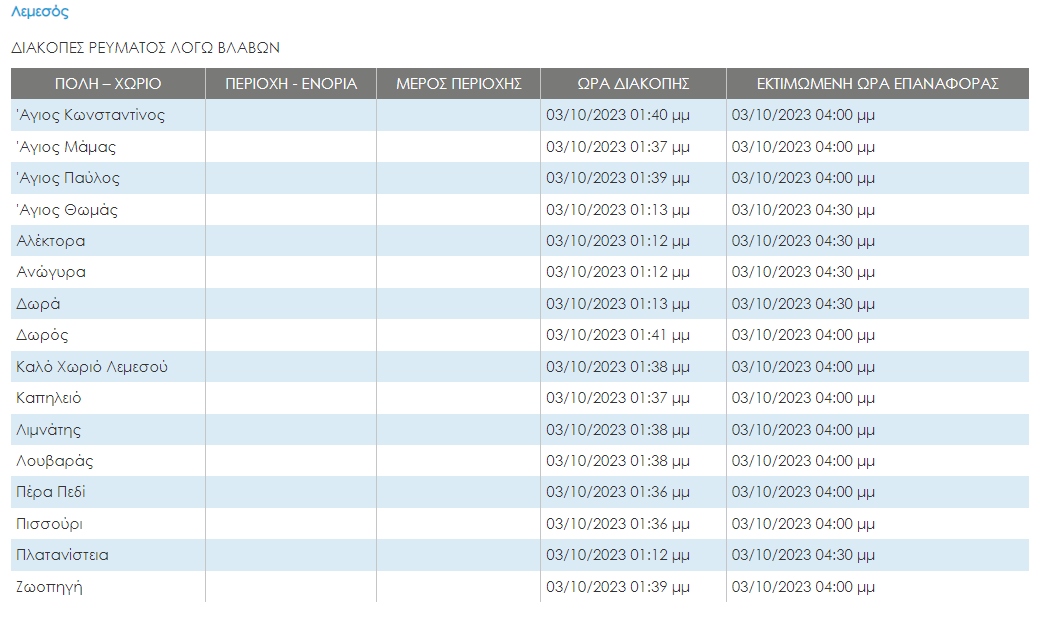Click the ΩΡΑ ΔΙΑΚΟΠΗΣ column header

(633, 84)
